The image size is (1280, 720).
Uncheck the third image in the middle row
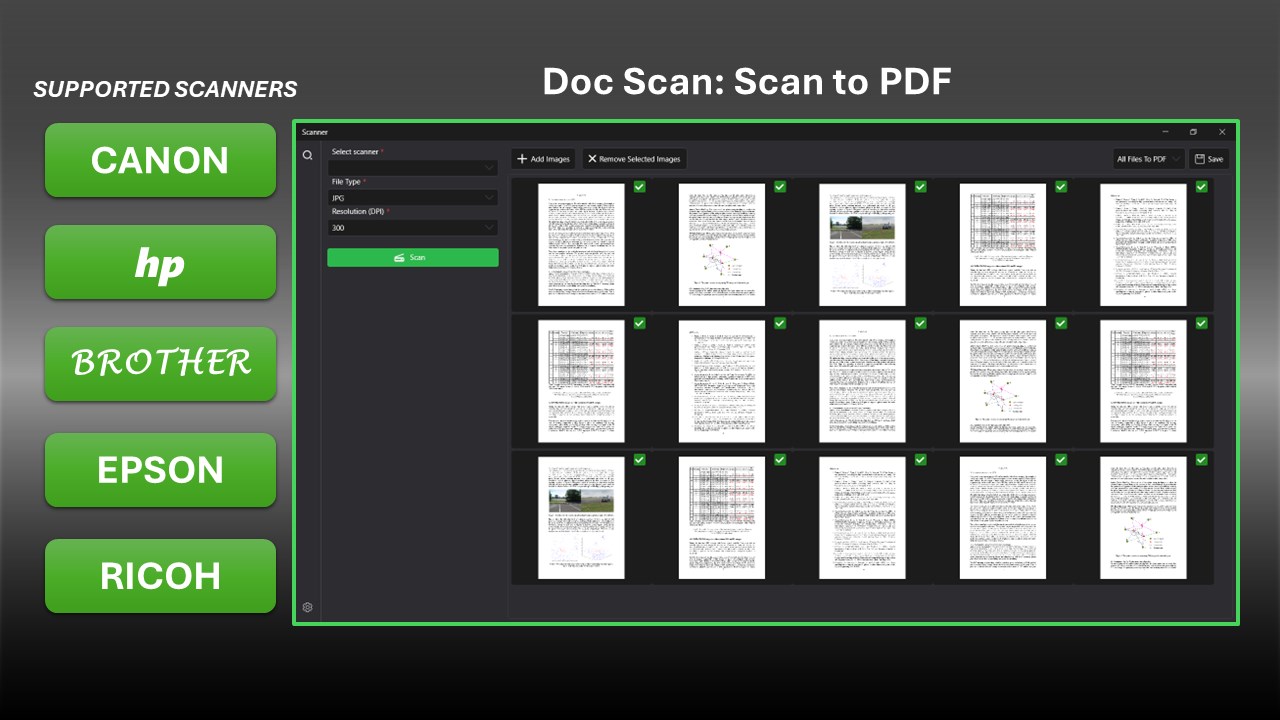pos(920,323)
